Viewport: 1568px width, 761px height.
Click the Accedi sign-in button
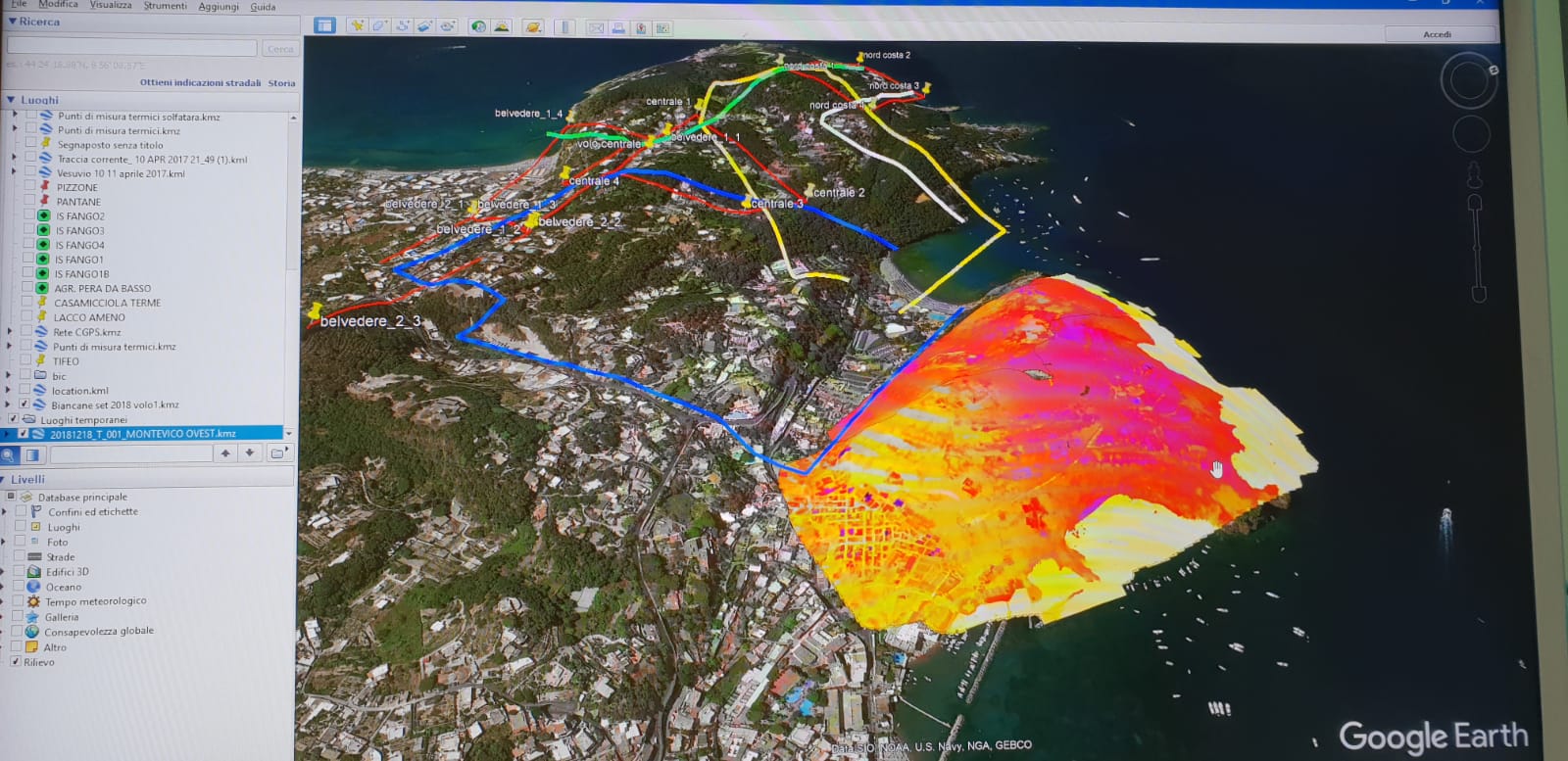1437,34
